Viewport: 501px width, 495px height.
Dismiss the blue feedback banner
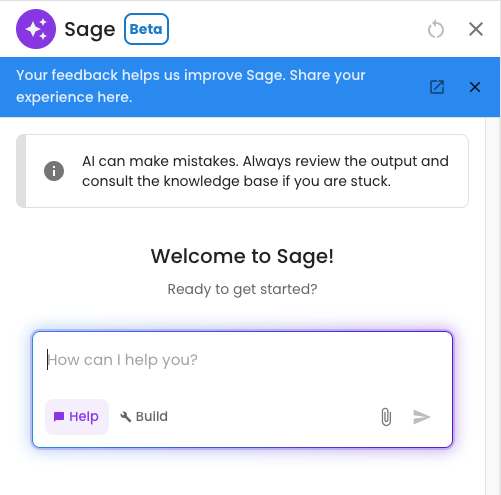point(475,87)
